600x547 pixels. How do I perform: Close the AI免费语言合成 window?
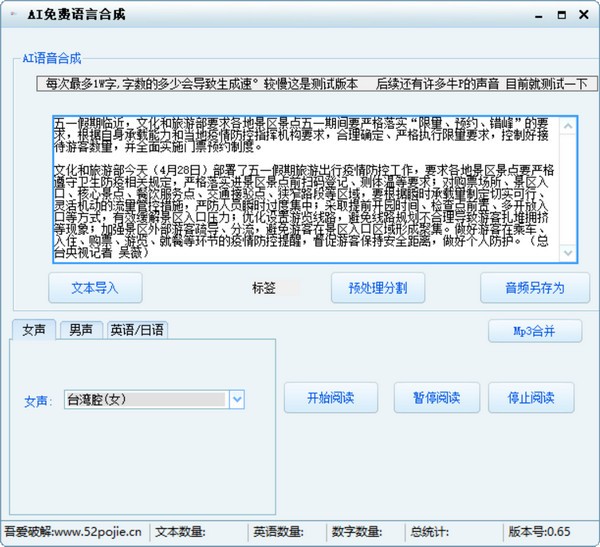[584, 15]
